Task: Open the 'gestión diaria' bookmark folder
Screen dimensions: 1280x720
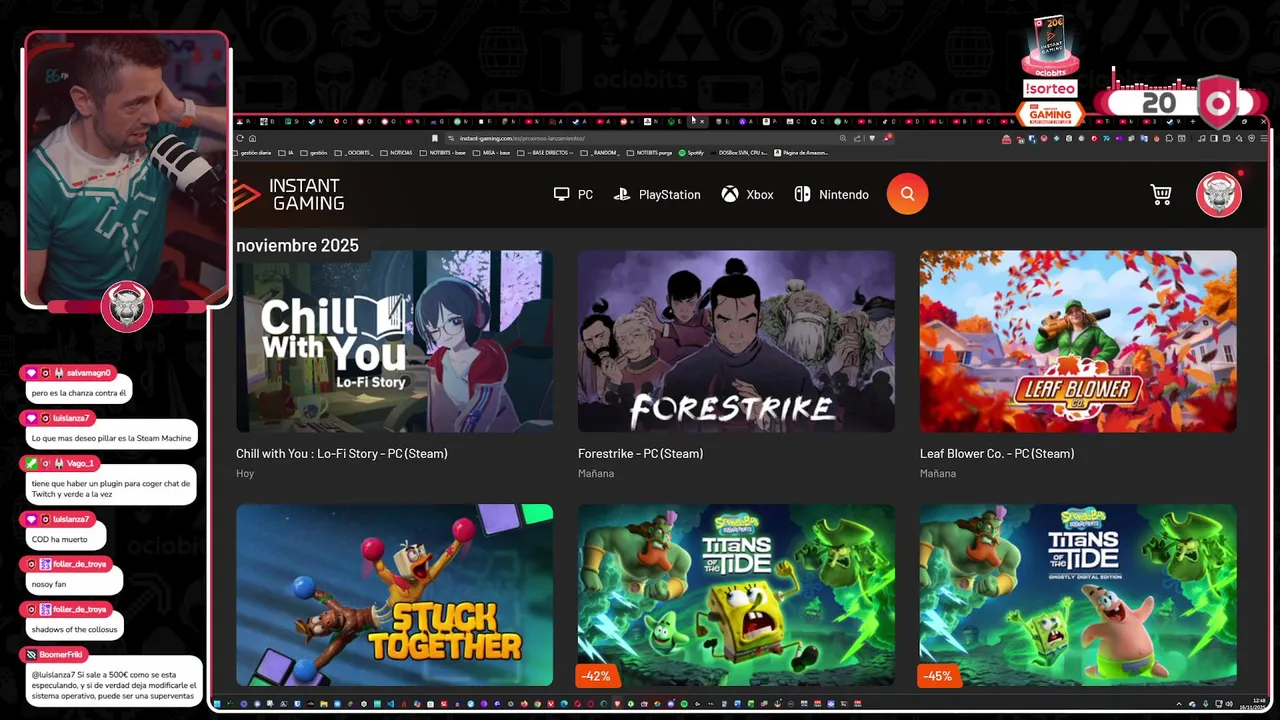Action: [x=252, y=153]
